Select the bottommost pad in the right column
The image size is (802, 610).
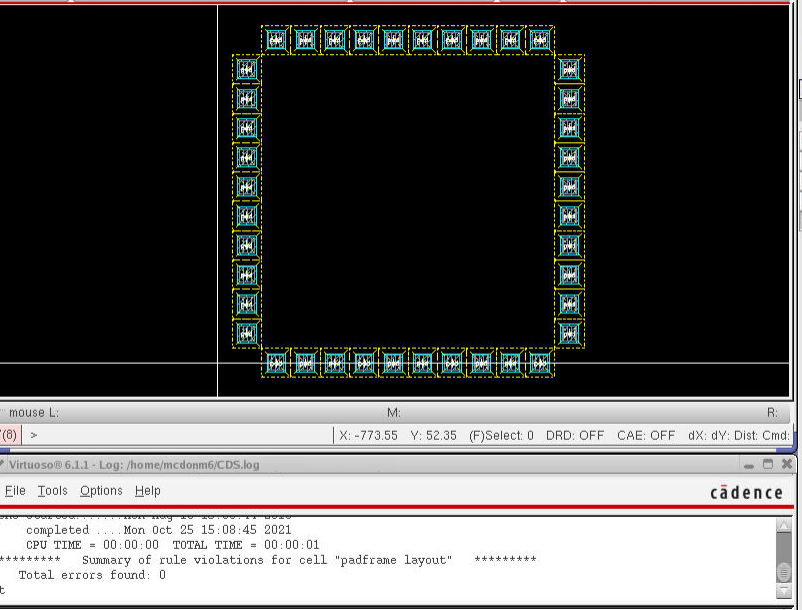pos(569,334)
